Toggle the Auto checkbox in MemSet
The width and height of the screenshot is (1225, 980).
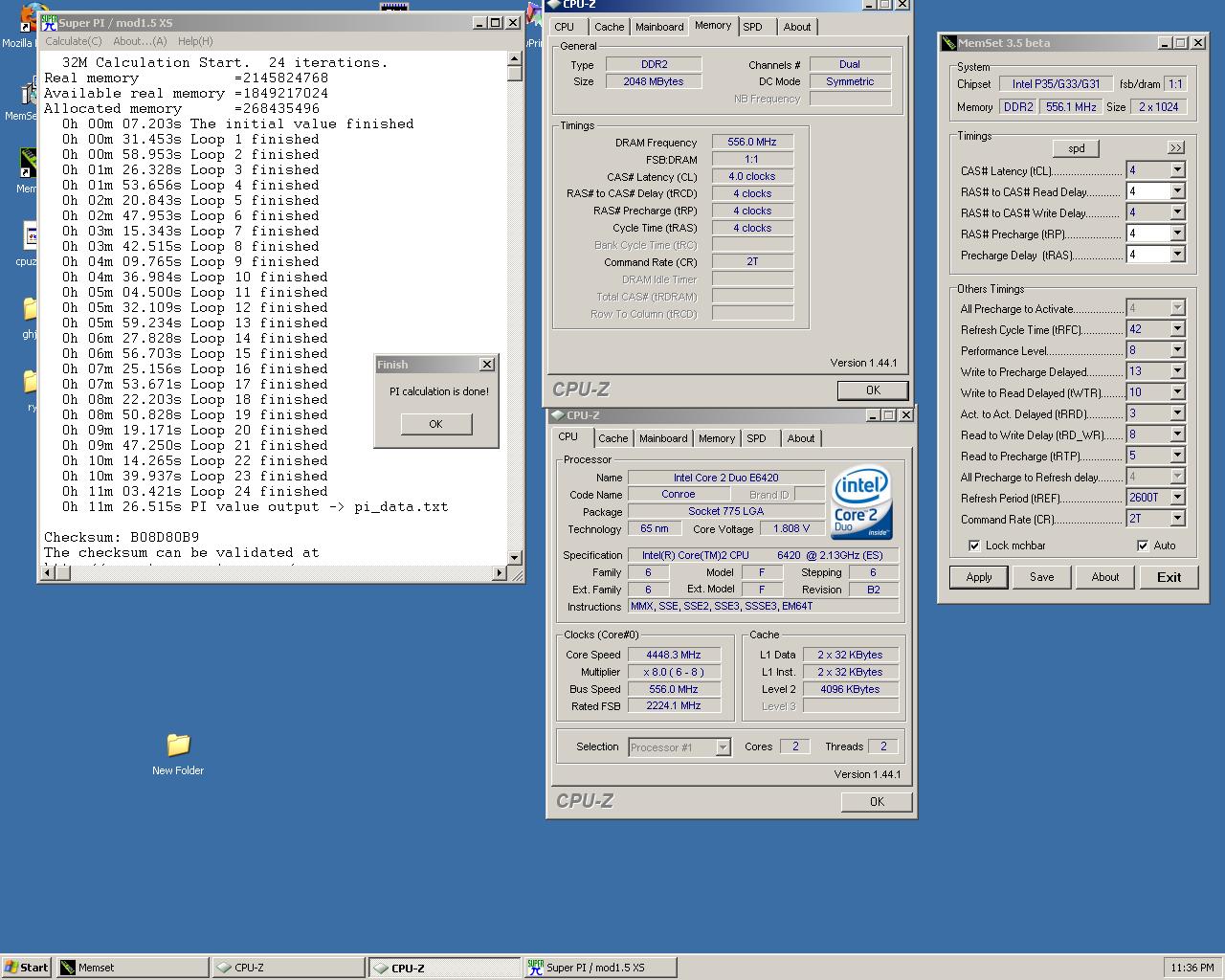point(1143,546)
